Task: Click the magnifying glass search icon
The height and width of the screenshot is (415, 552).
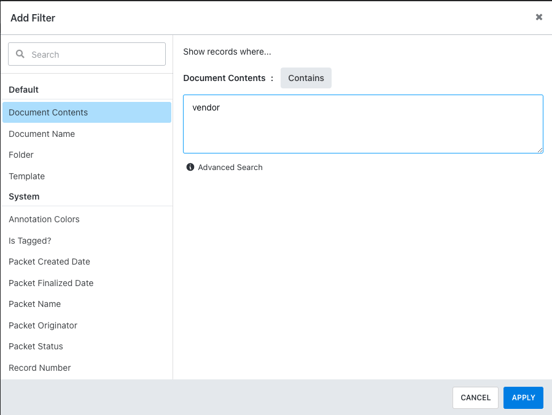Action: click(x=20, y=54)
